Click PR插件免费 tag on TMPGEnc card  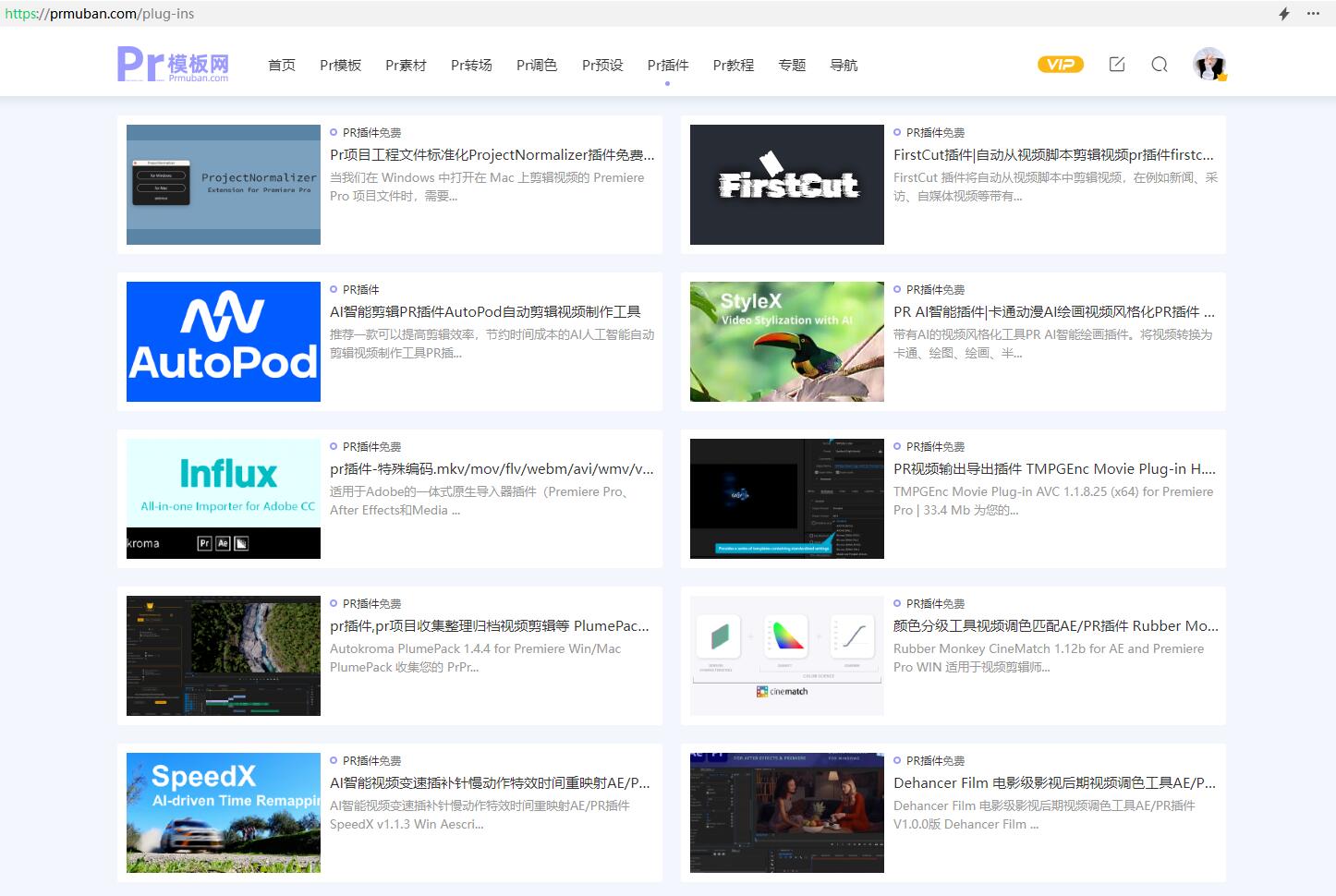[935, 447]
